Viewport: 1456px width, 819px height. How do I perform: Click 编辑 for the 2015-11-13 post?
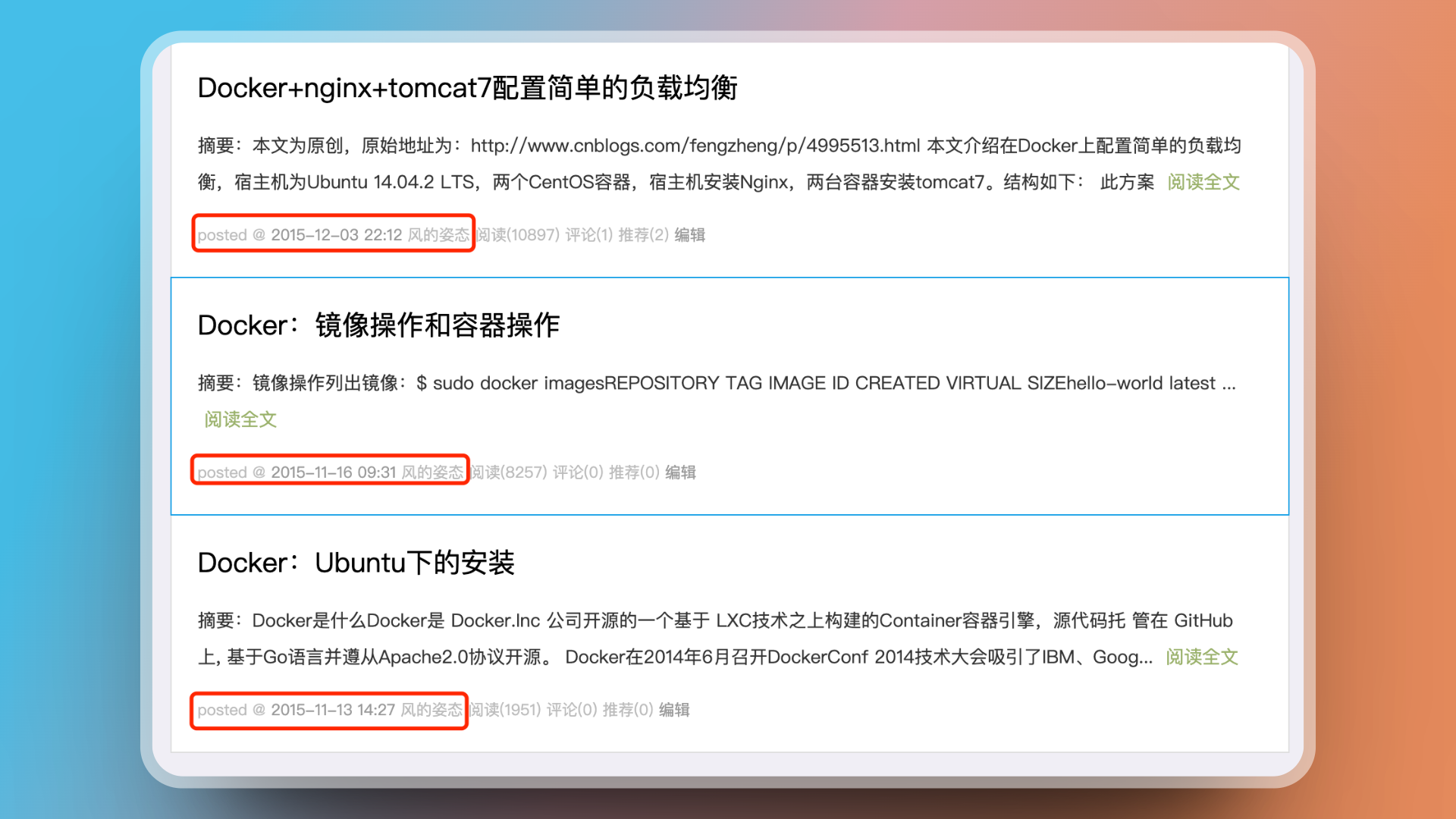[x=673, y=710]
